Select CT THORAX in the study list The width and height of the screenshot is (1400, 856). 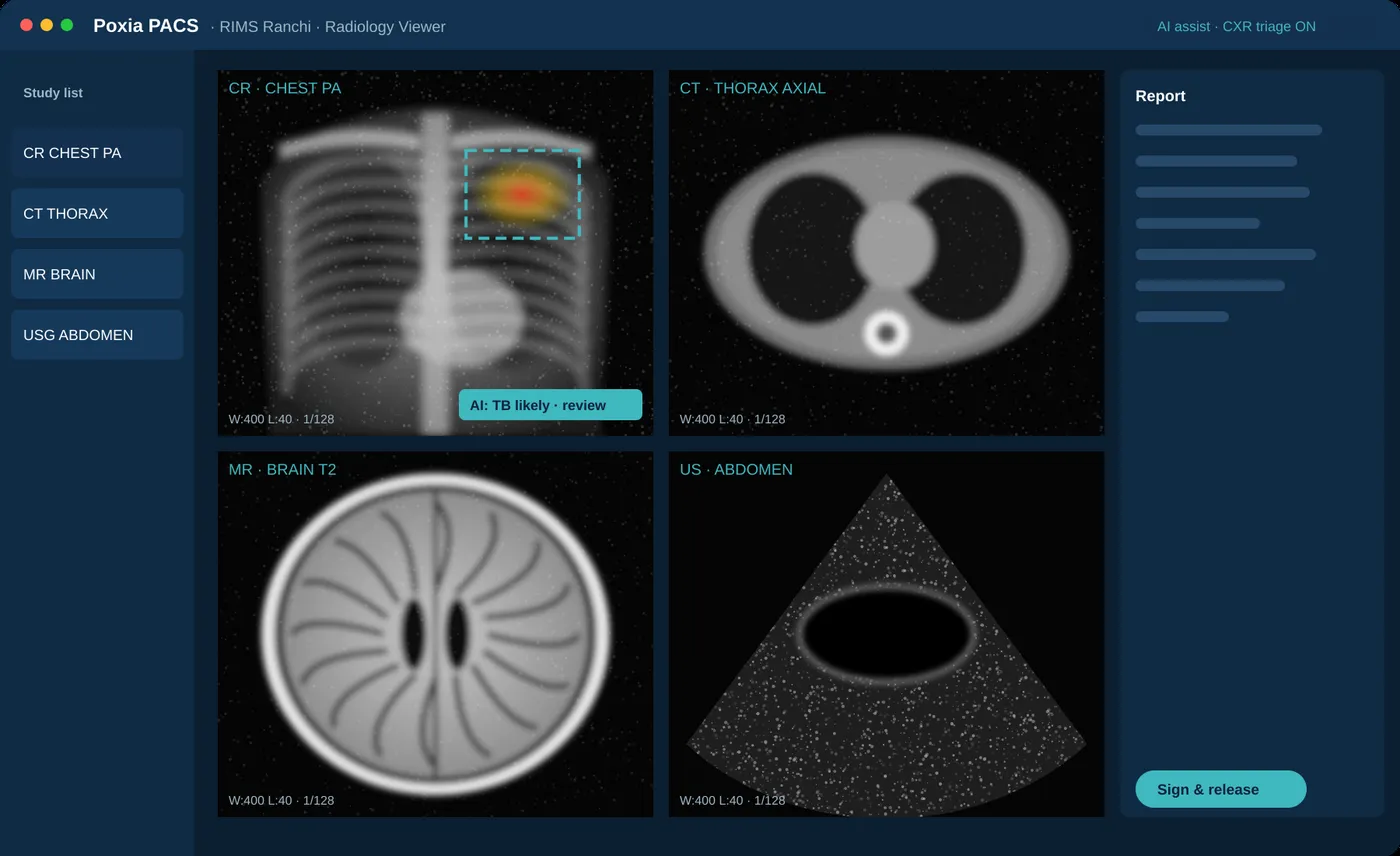(x=97, y=214)
